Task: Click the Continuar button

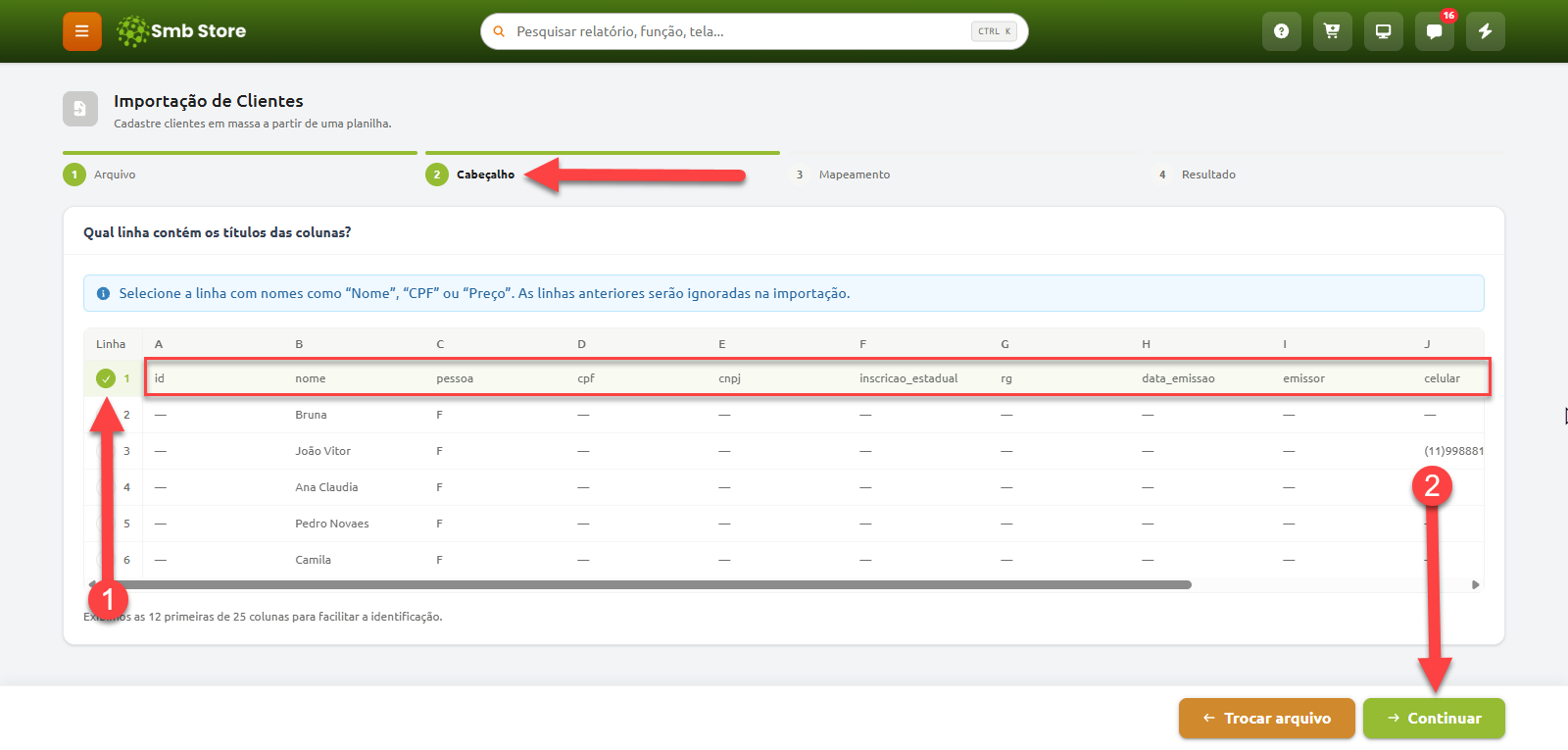Action: (1434, 718)
